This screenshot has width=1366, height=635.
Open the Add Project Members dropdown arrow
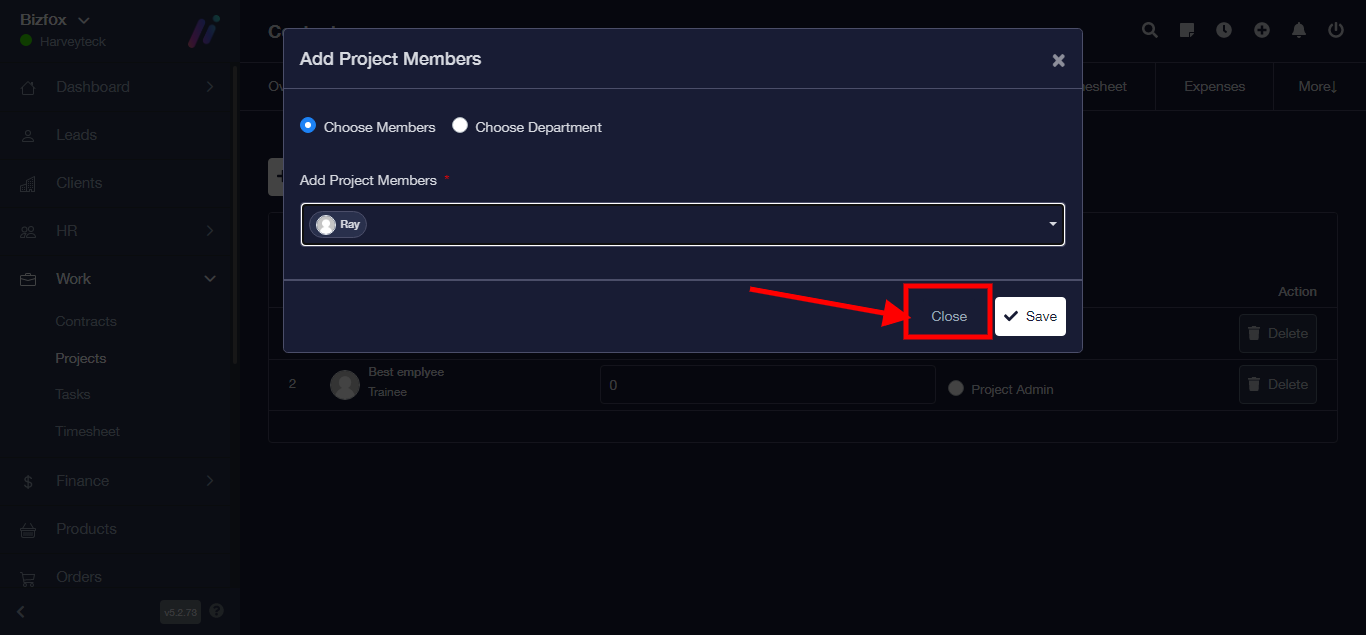tap(1052, 224)
